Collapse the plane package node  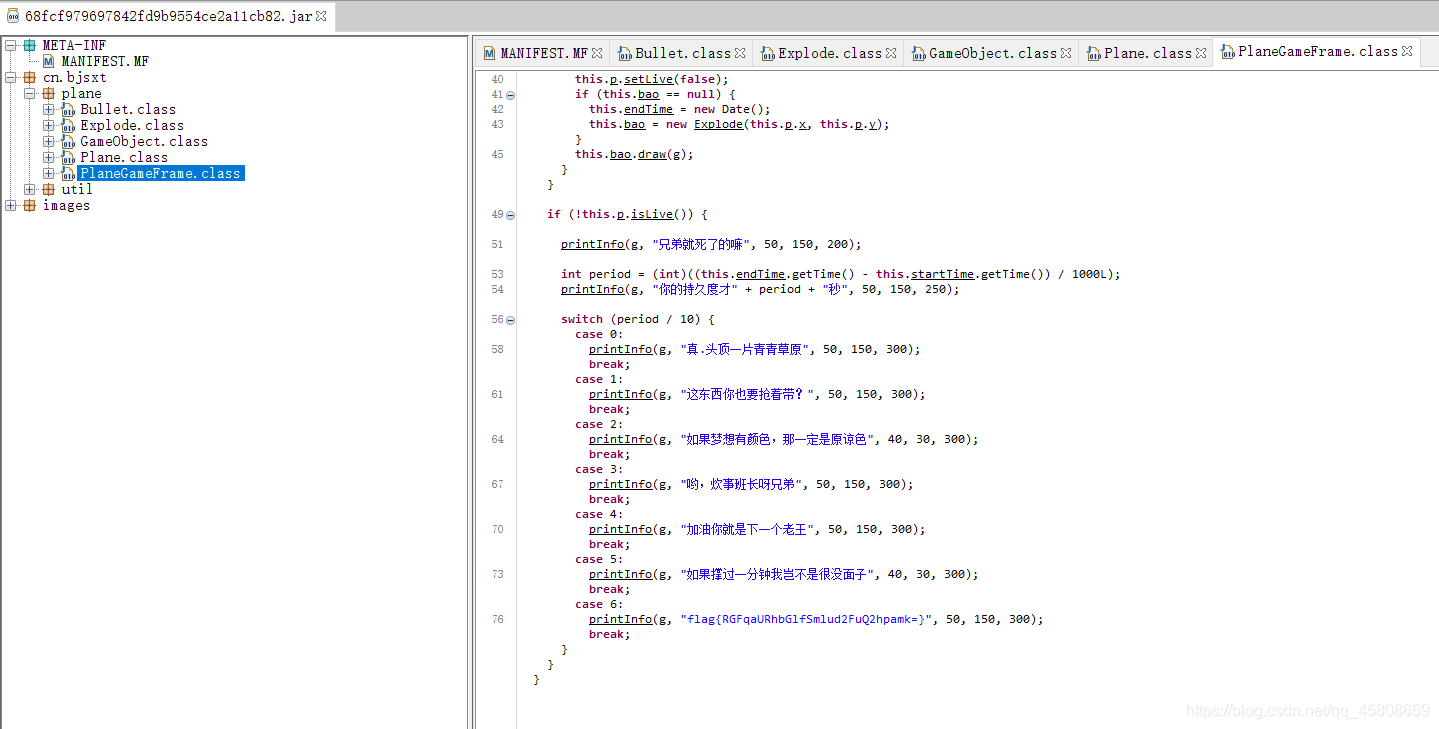[x=30, y=93]
